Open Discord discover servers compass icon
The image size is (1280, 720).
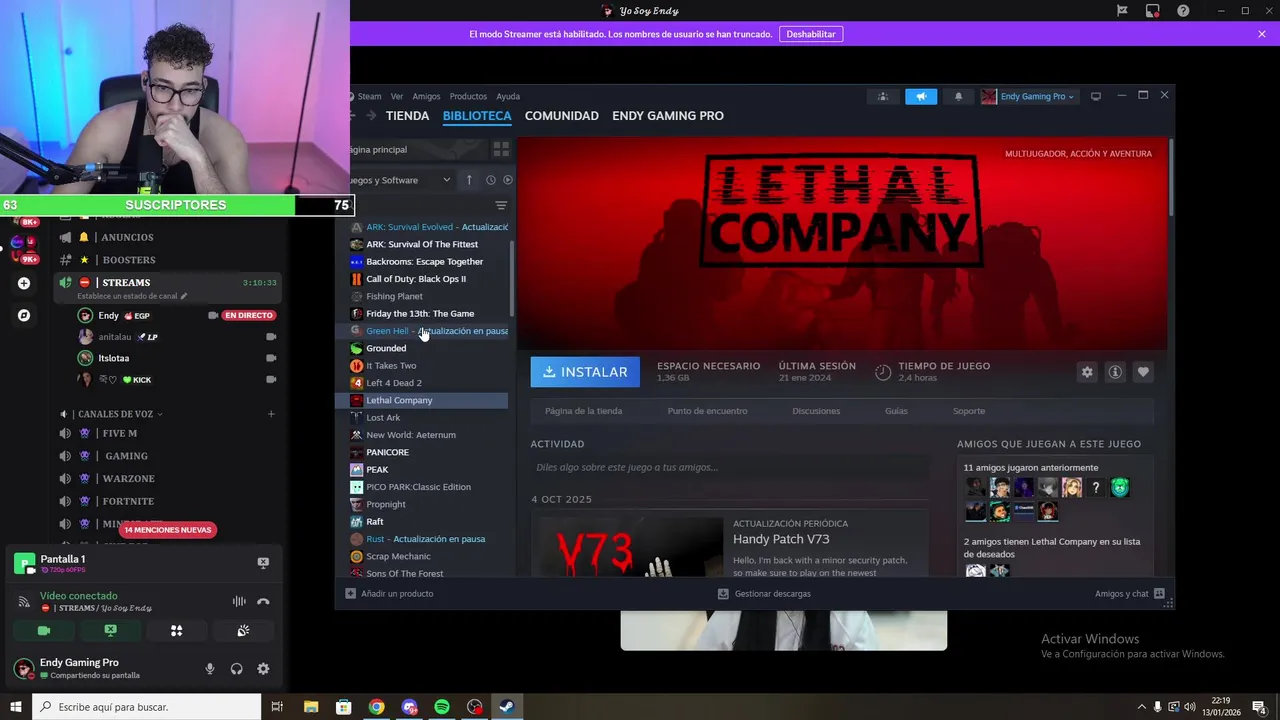[24, 315]
